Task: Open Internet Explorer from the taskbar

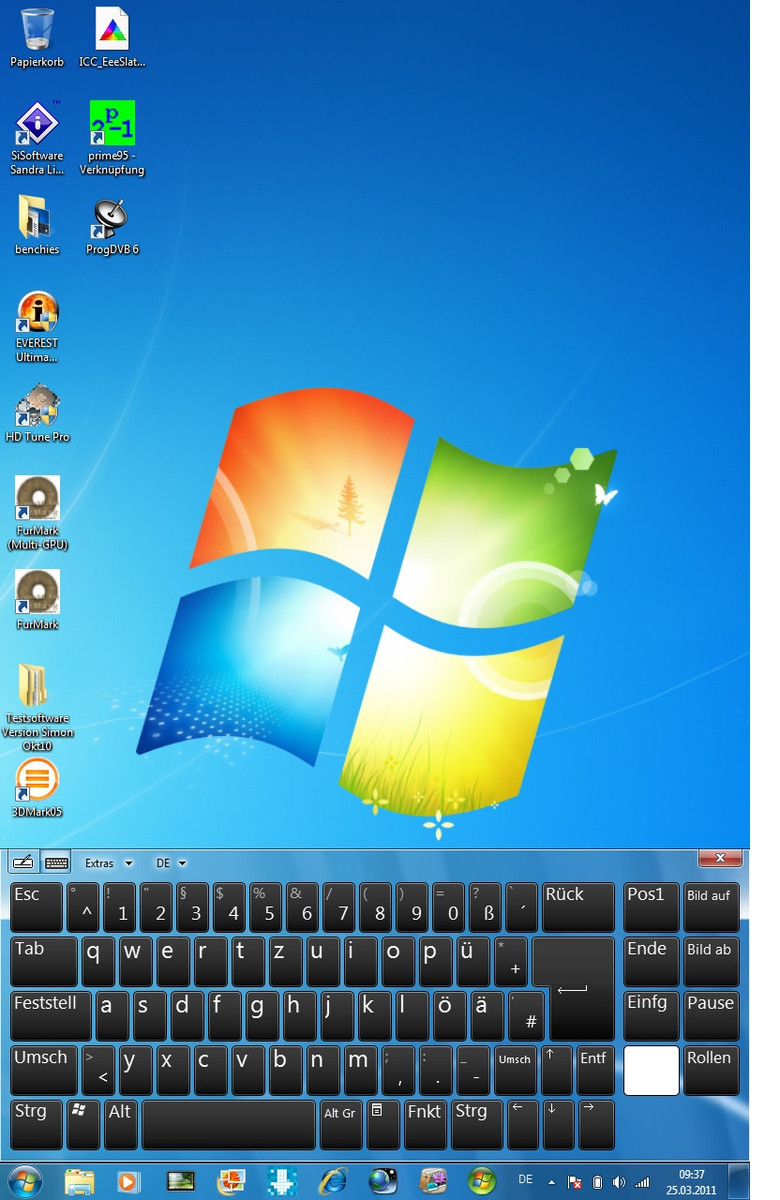Action: point(332,1181)
